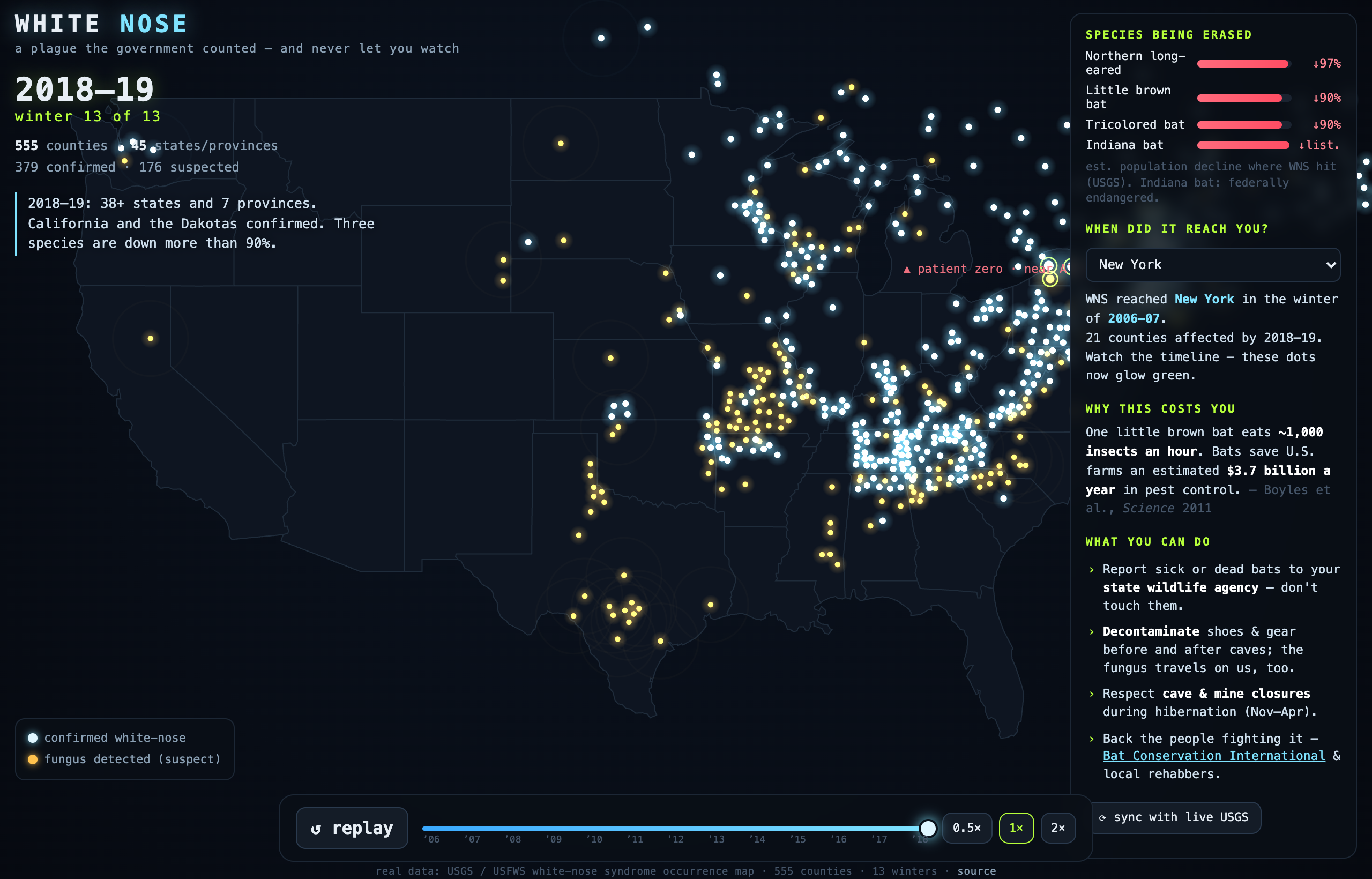Viewport: 1372px width, 879px height.
Task: Click the yellow California suspect dot
Action: click(151, 339)
